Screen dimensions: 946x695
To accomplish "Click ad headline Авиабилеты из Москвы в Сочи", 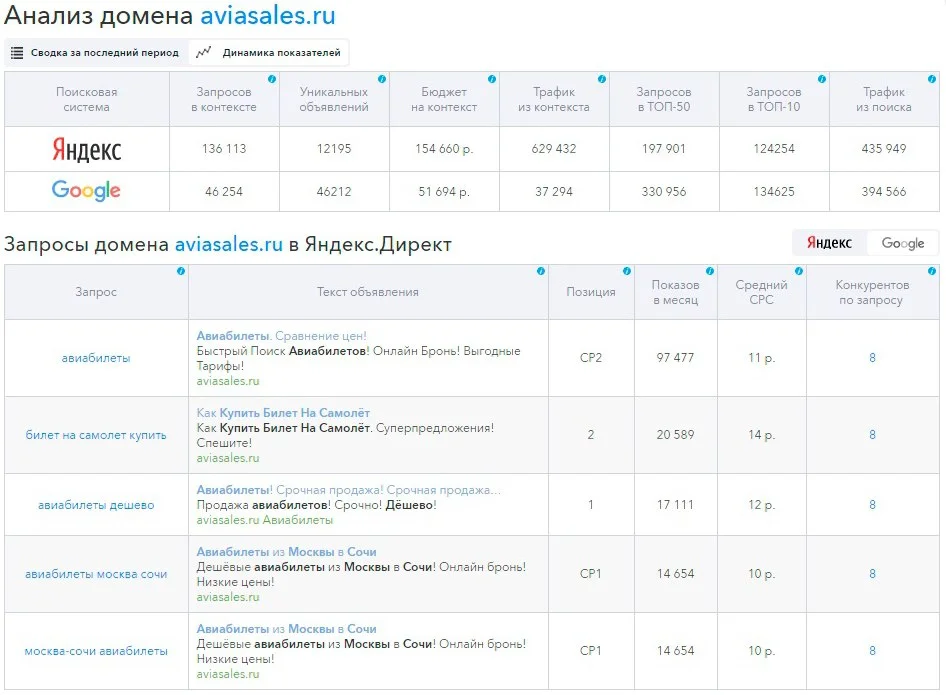I will [286, 552].
